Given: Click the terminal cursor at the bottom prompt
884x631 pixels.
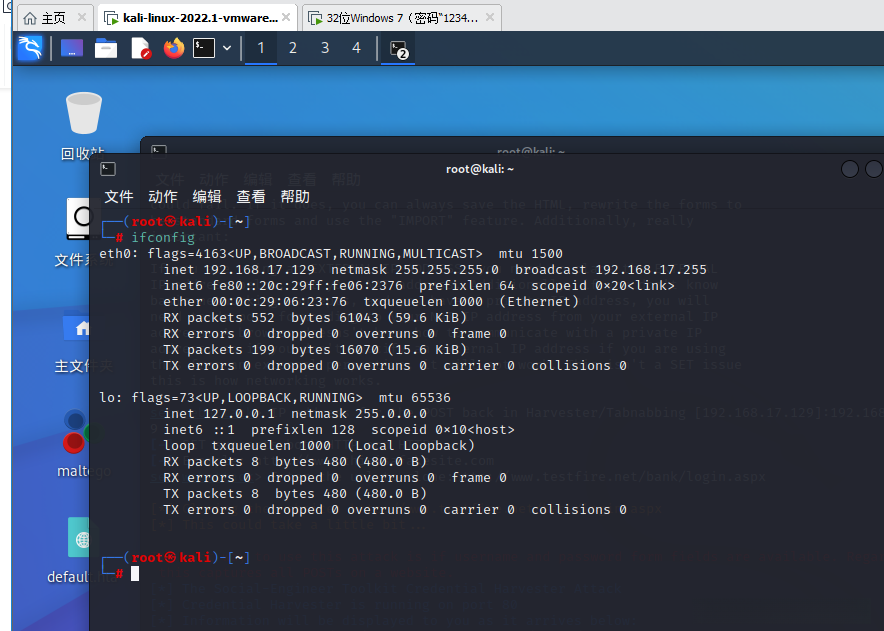Looking at the screenshot, I should [135, 573].
